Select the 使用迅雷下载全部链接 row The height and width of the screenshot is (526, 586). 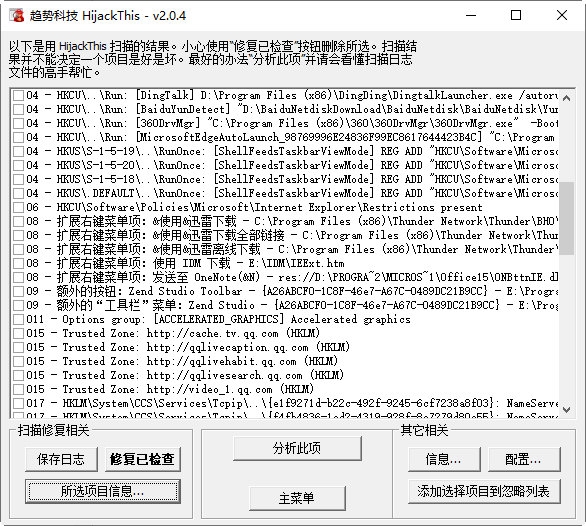286,236
